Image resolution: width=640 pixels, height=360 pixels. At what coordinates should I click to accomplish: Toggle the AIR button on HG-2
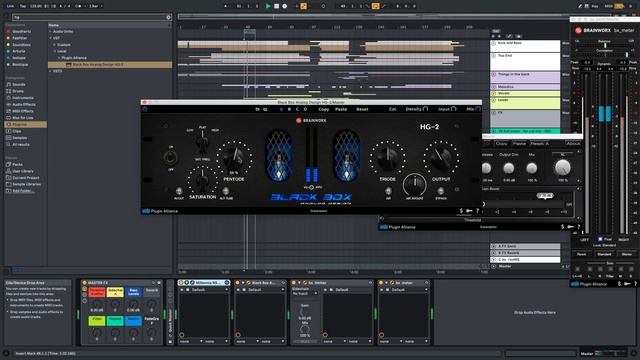tap(388, 191)
